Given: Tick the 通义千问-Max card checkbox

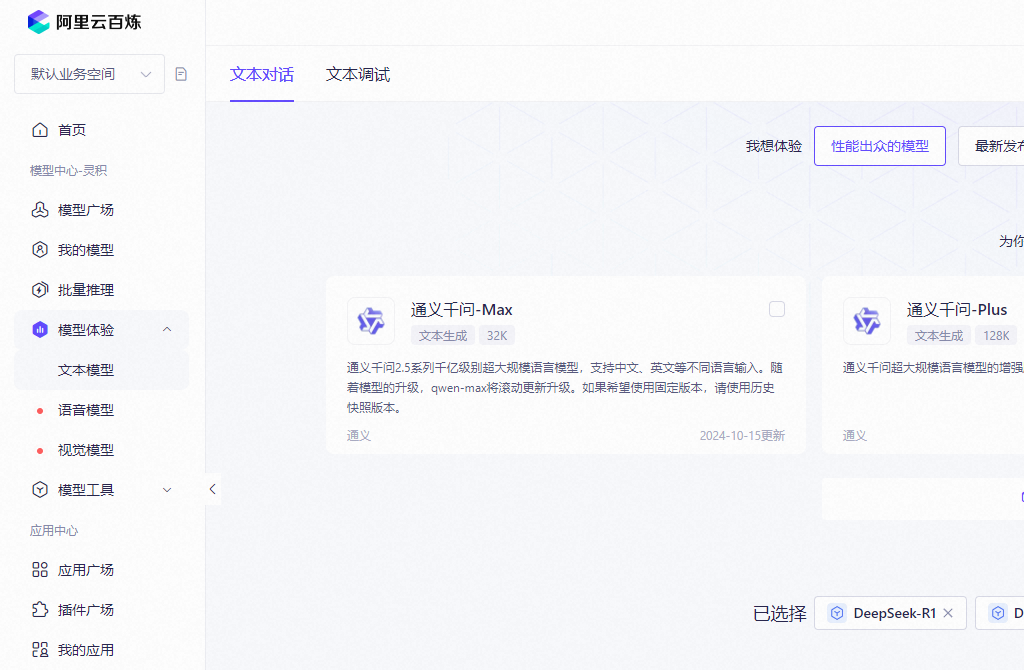Looking at the screenshot, I should (x=776, y=309).
